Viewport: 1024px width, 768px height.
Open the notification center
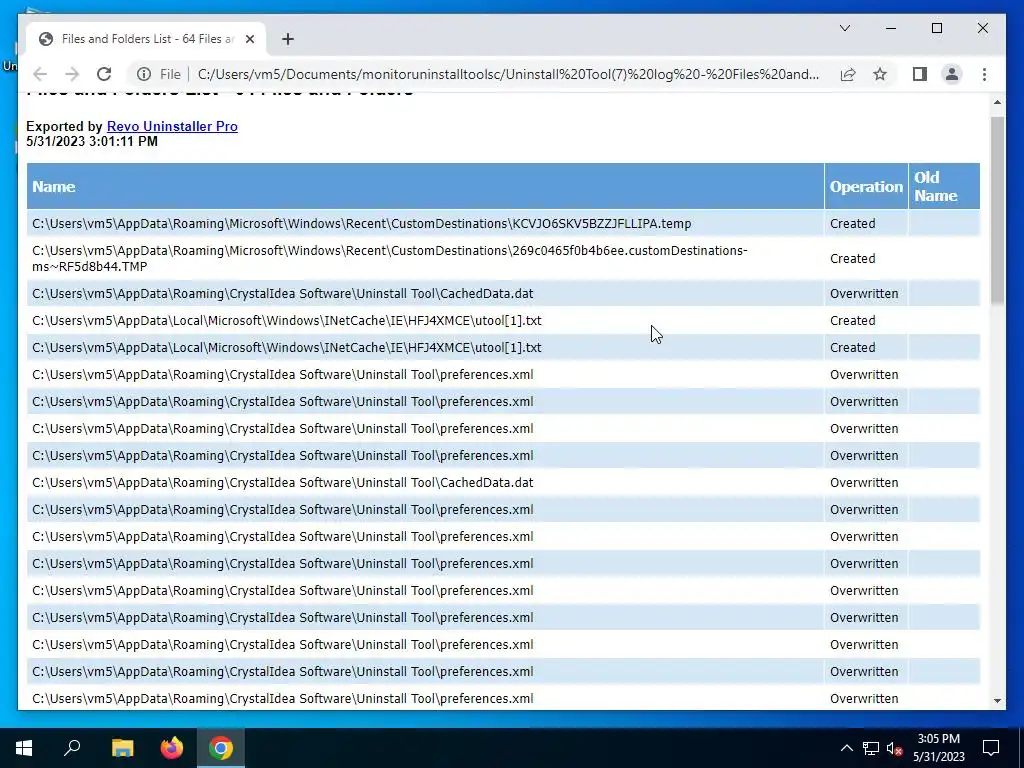click(x=991, y=748)
